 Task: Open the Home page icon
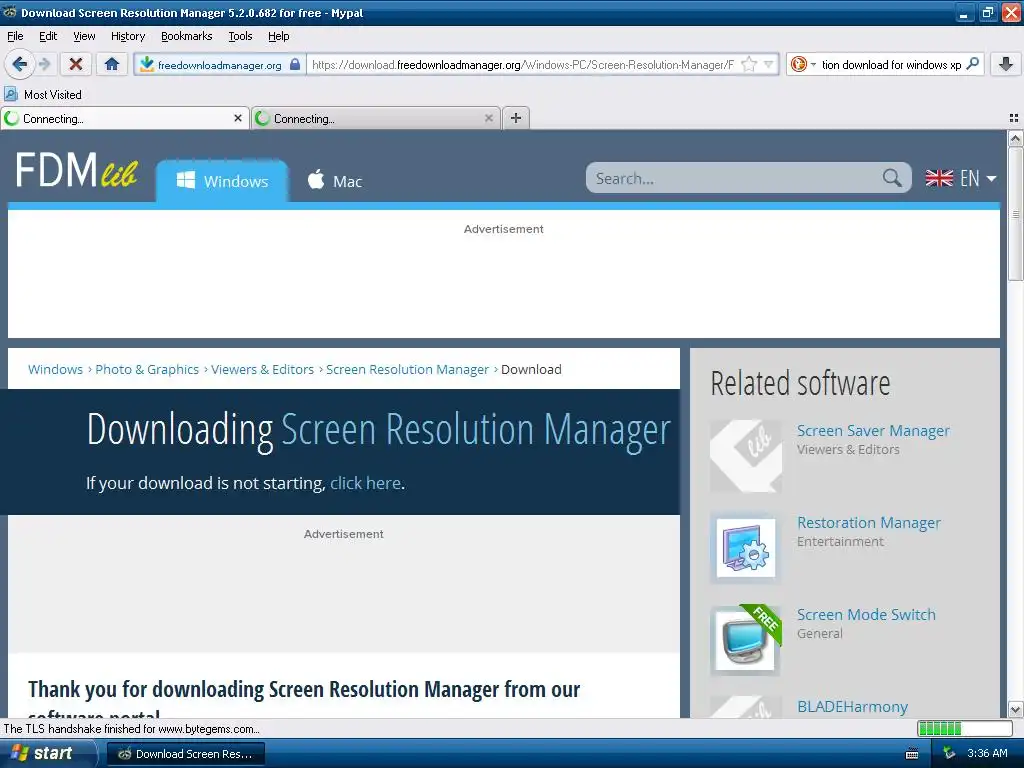click(x=112, y=64)
